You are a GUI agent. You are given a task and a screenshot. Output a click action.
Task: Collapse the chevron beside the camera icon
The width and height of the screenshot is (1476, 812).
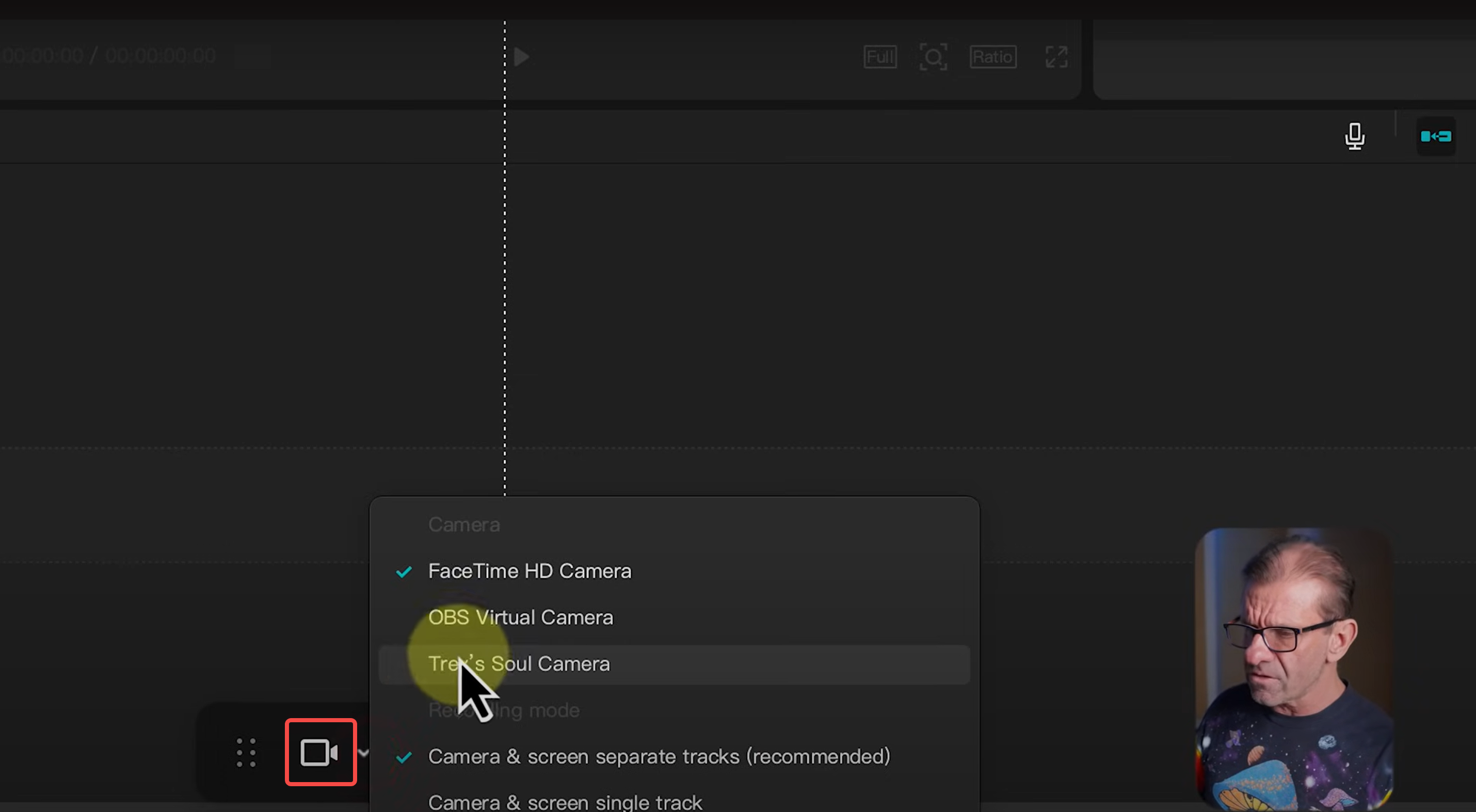[363, 753]
